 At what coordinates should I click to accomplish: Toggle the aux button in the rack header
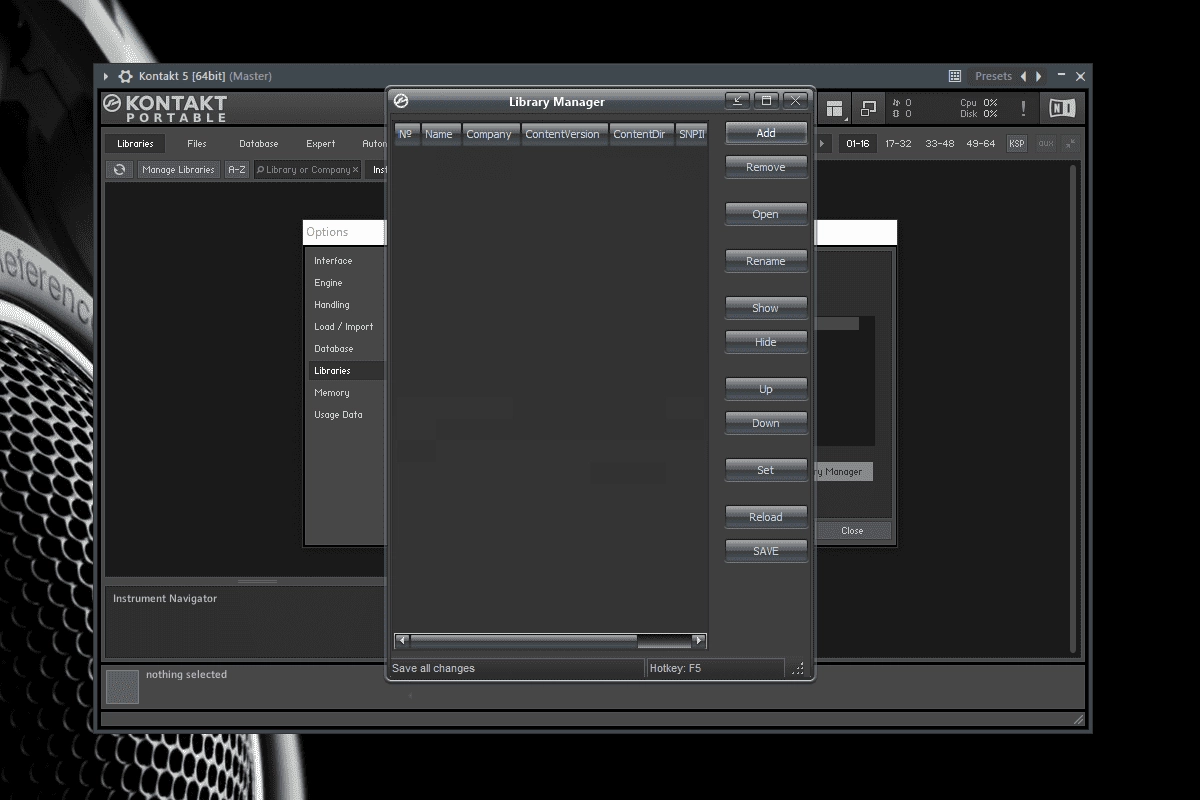click(x=1046, y=144)
